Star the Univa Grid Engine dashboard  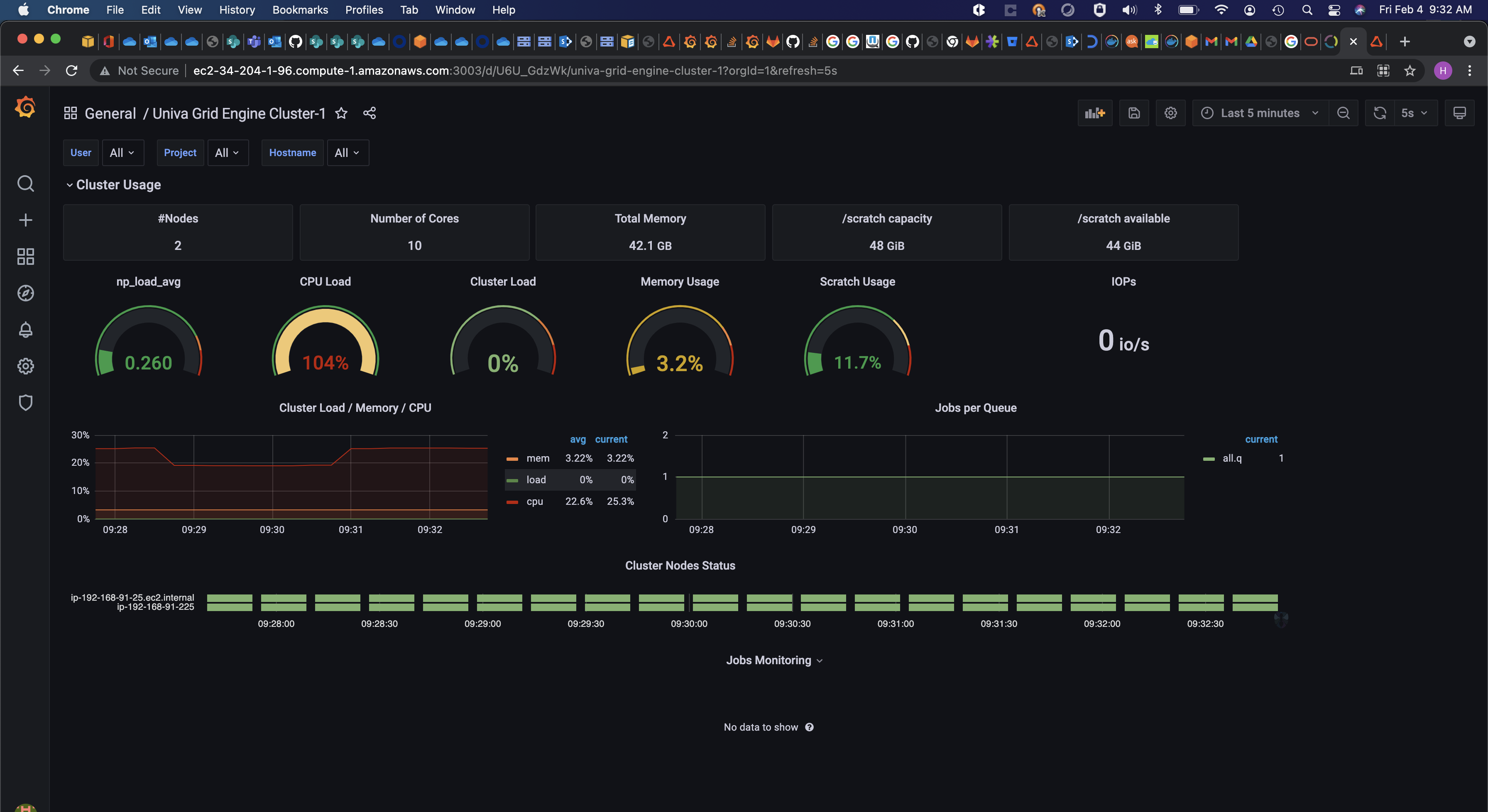341,113
